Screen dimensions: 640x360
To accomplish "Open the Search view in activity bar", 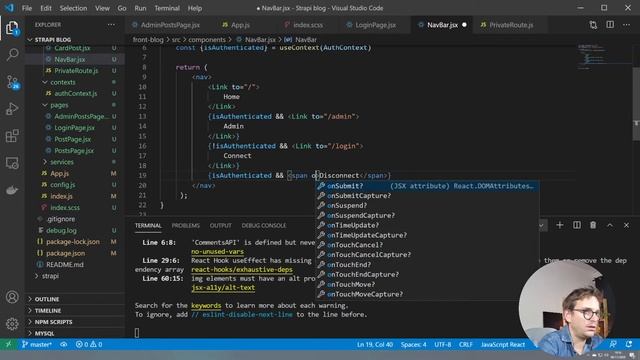I will click(12, 54).
